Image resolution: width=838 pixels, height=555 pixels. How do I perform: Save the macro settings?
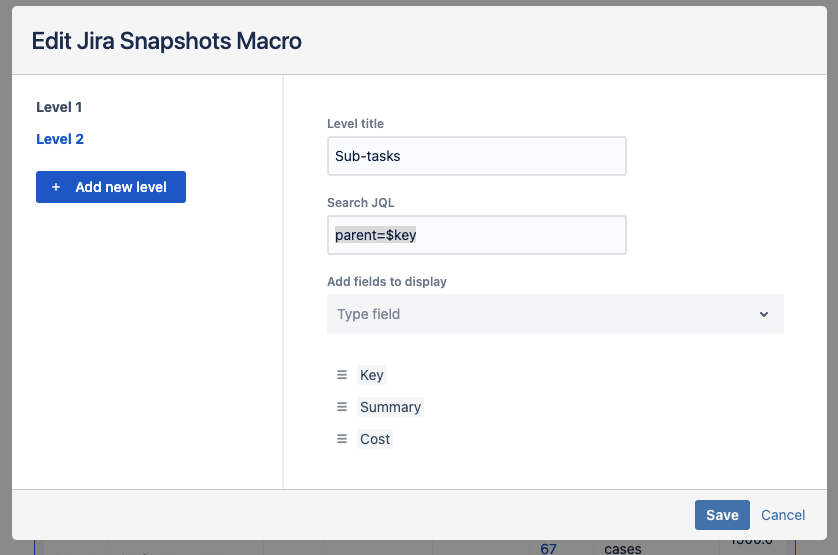722,515
